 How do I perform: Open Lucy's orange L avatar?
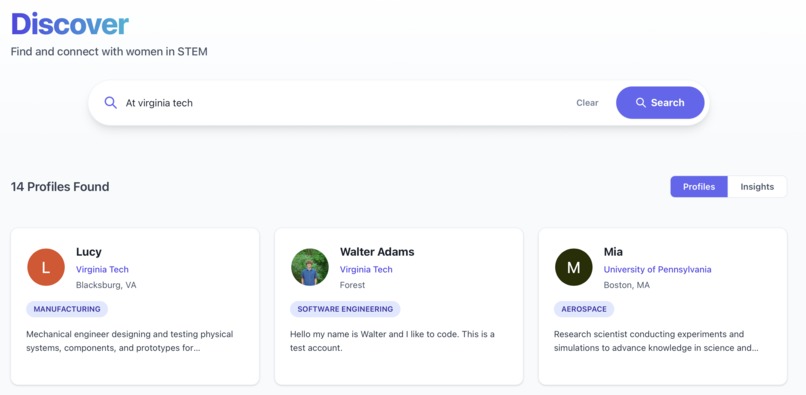[46, 267]
